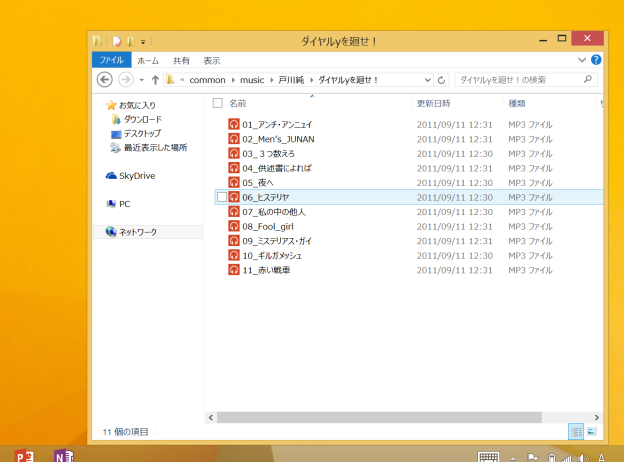The image size is (624, 462).
Task: Open the 表示 ribbon tab
Action: click(x=212, y=60)
